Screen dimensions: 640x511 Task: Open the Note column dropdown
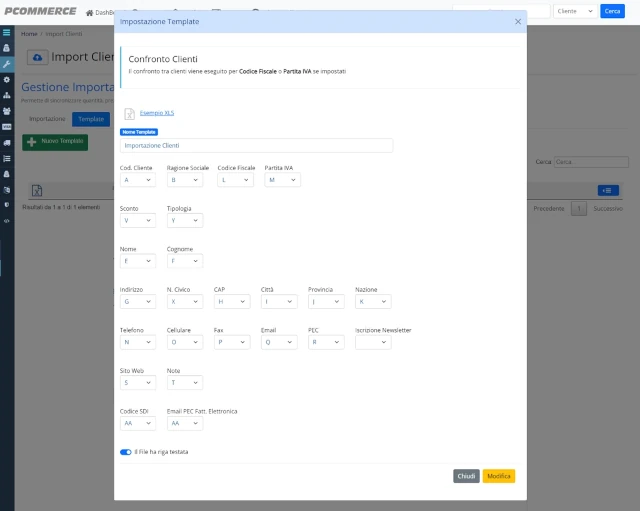(184, 382)
